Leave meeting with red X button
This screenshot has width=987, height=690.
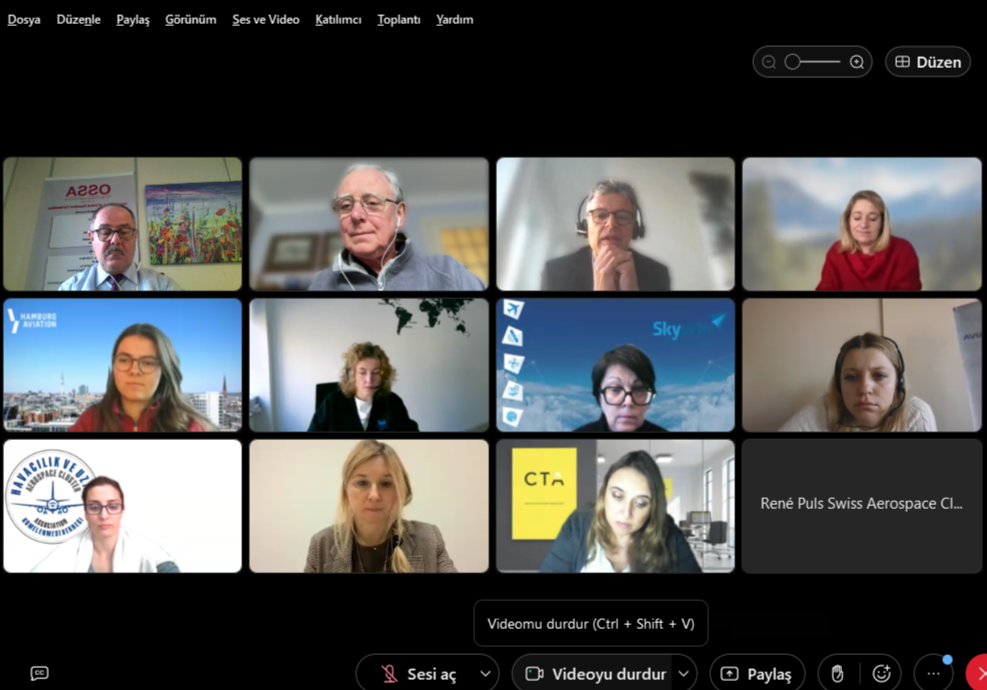click(978, 674)
